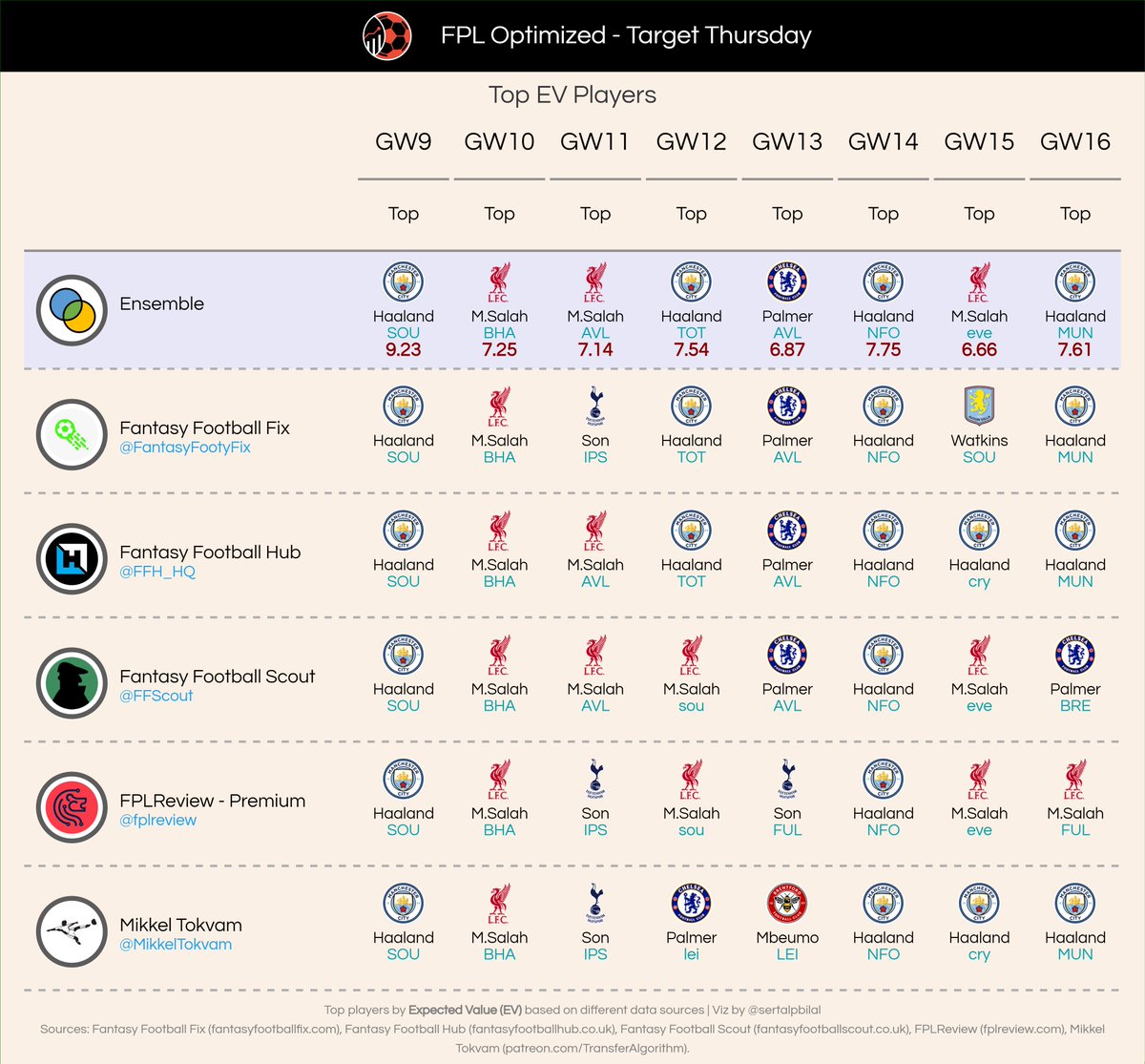Click Mikkel Tokvam GW11 Tottenham badge
This screenshot has height=1064, width=1145.
pos(595,904)
